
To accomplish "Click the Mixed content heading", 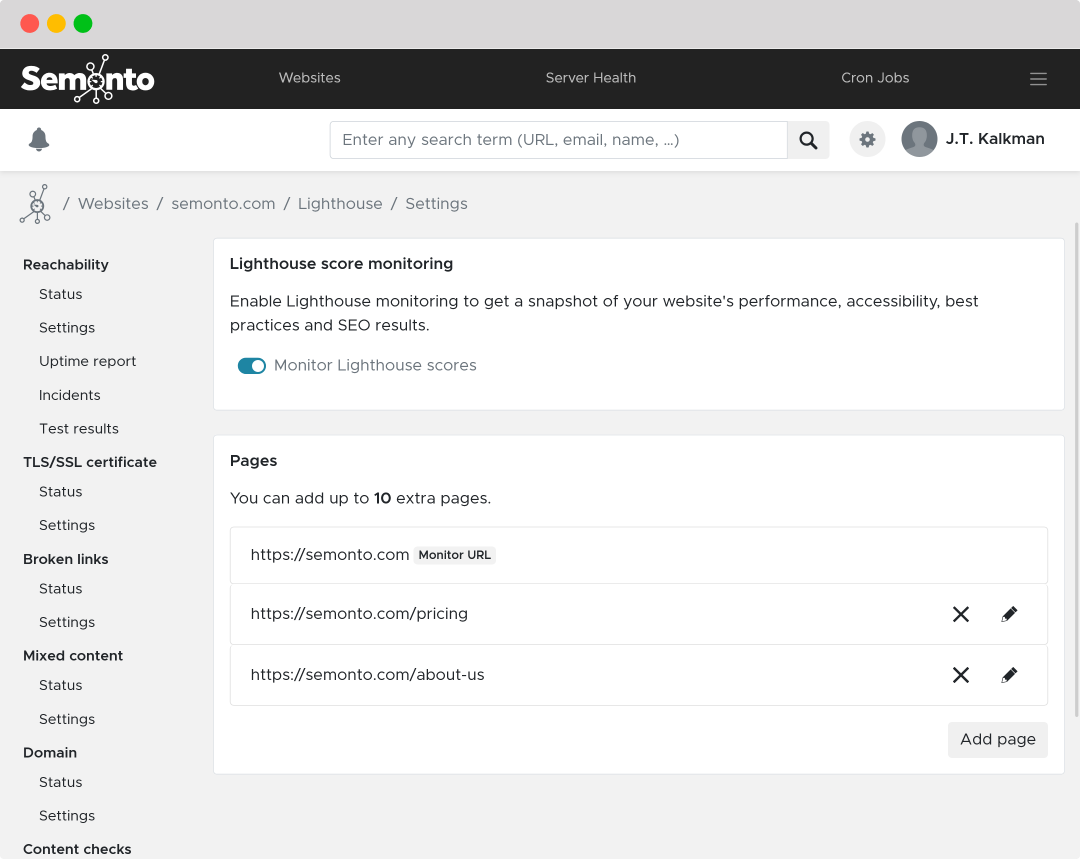I will (x=73, y=656).
